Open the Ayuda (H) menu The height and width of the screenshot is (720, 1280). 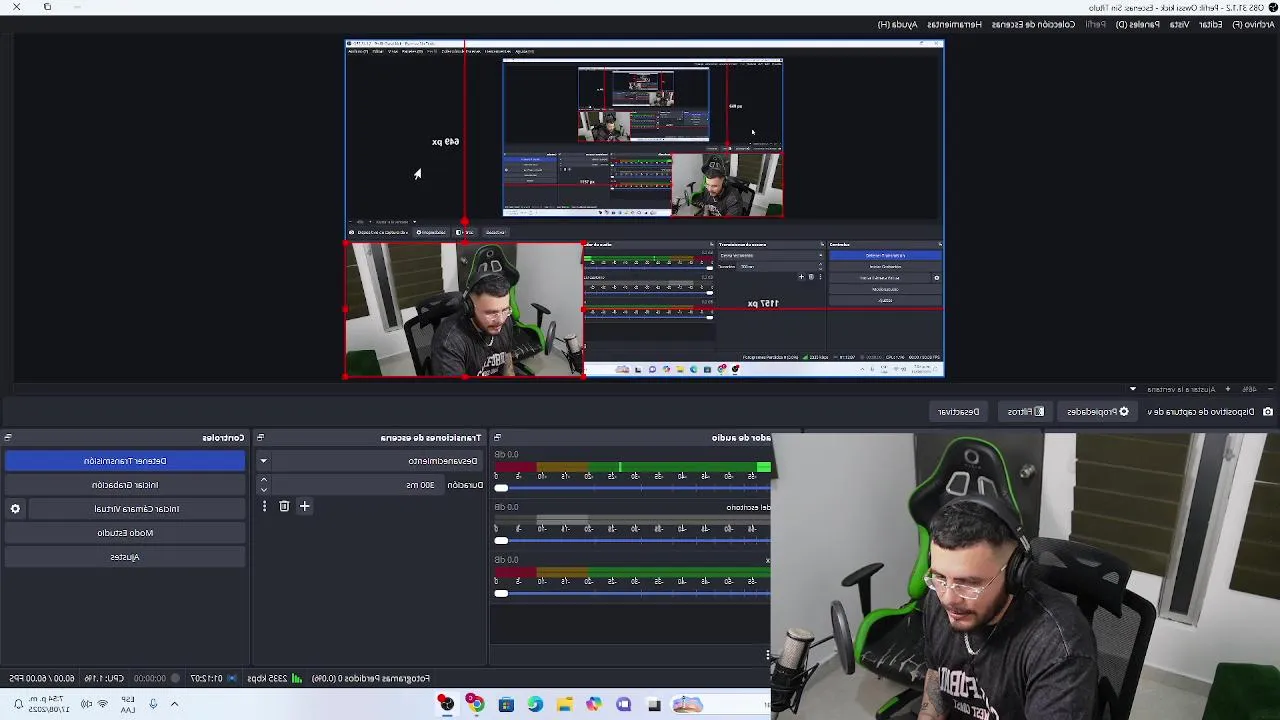(x=897, y=24)
